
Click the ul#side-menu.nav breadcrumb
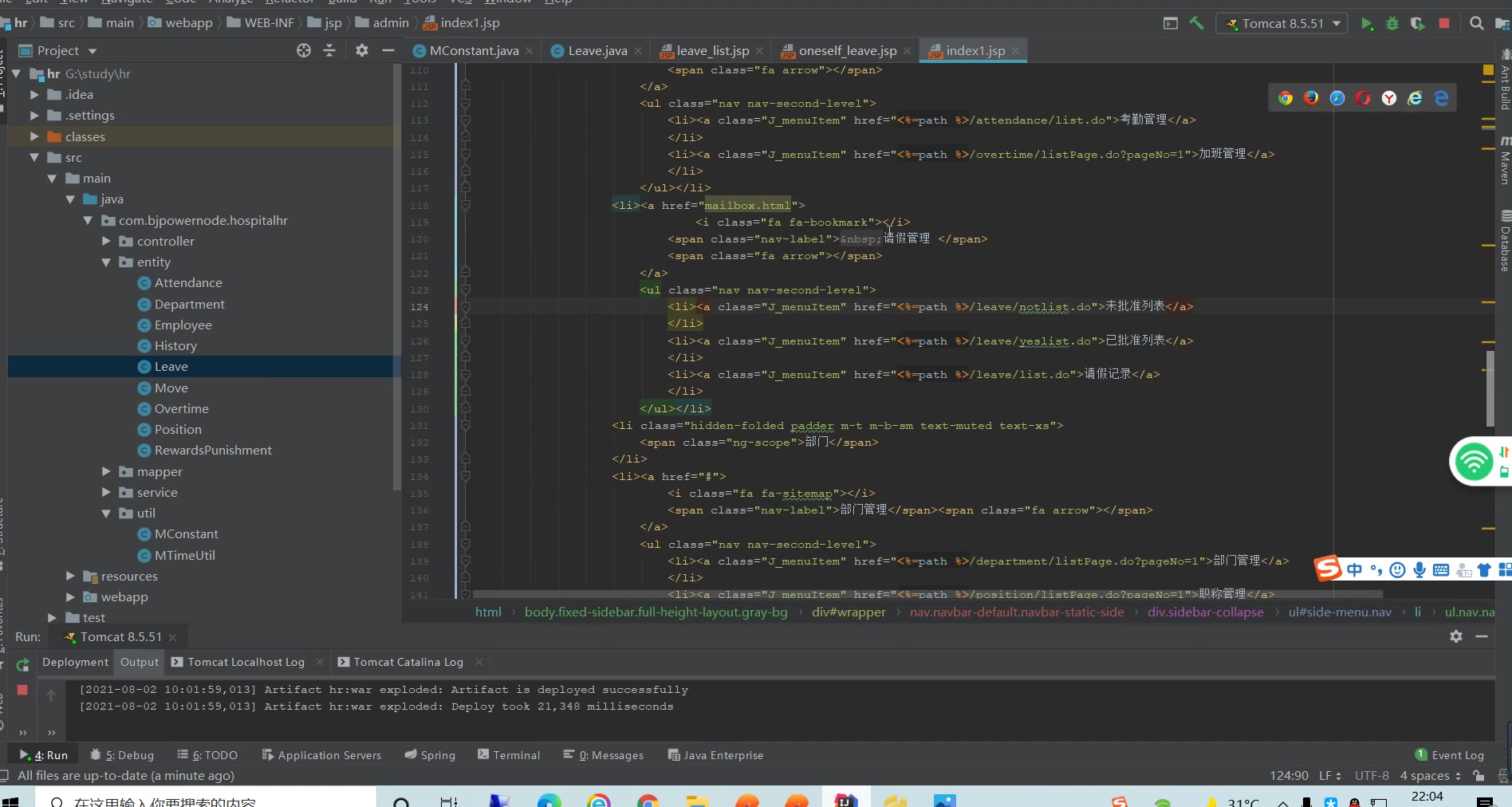1339,612
